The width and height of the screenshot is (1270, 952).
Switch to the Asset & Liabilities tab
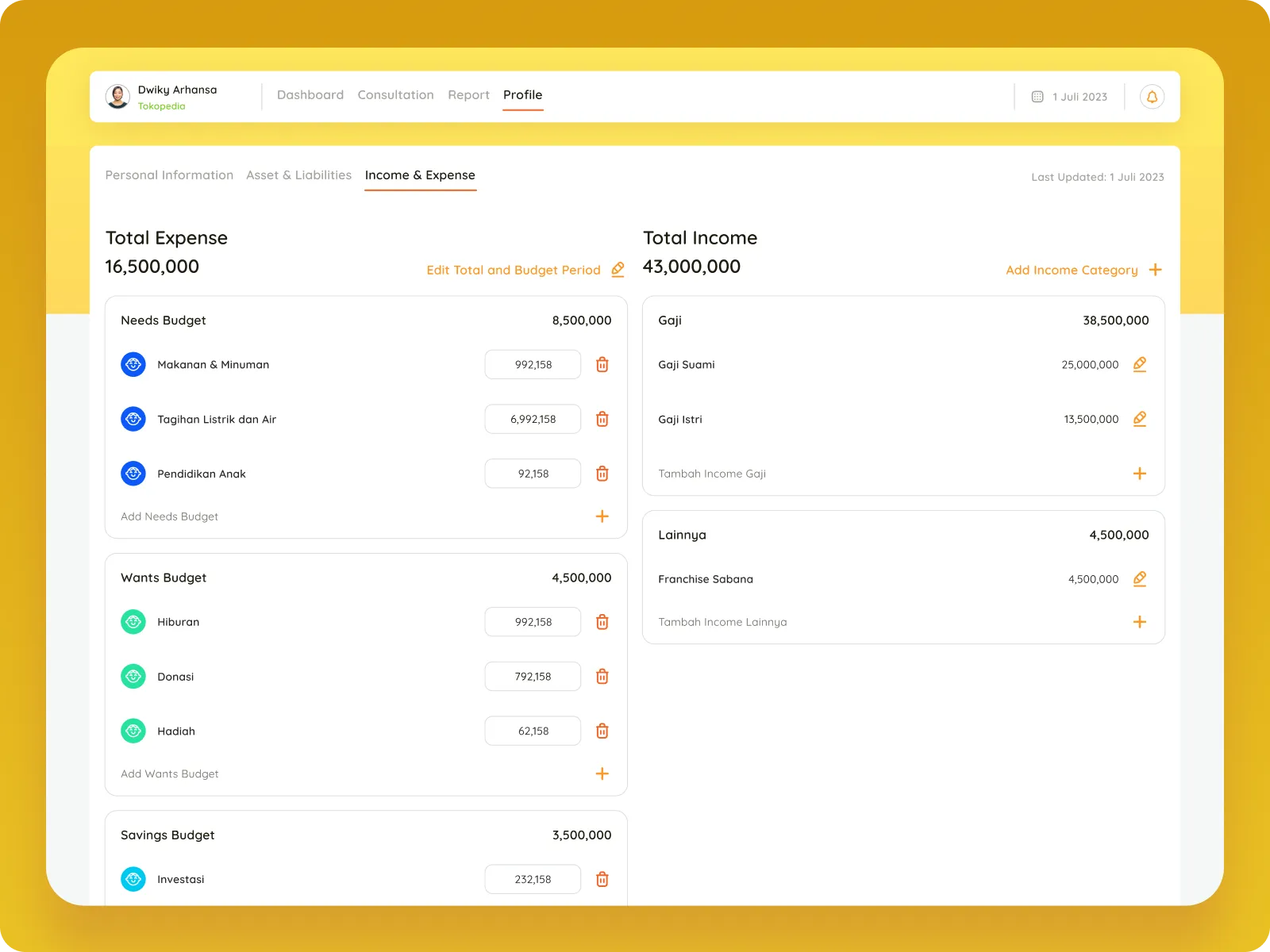click(x=298, y=175)
